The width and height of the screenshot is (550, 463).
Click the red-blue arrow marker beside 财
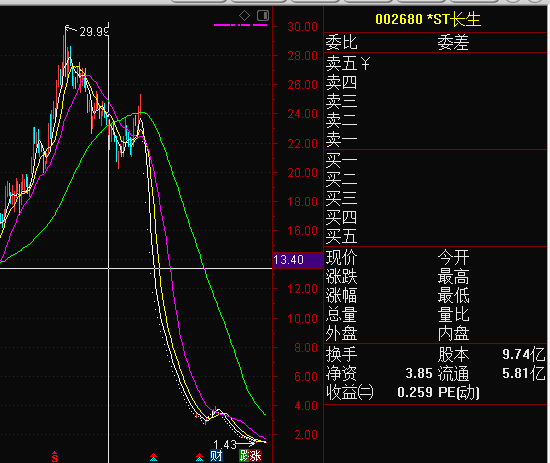pos(199,457)
